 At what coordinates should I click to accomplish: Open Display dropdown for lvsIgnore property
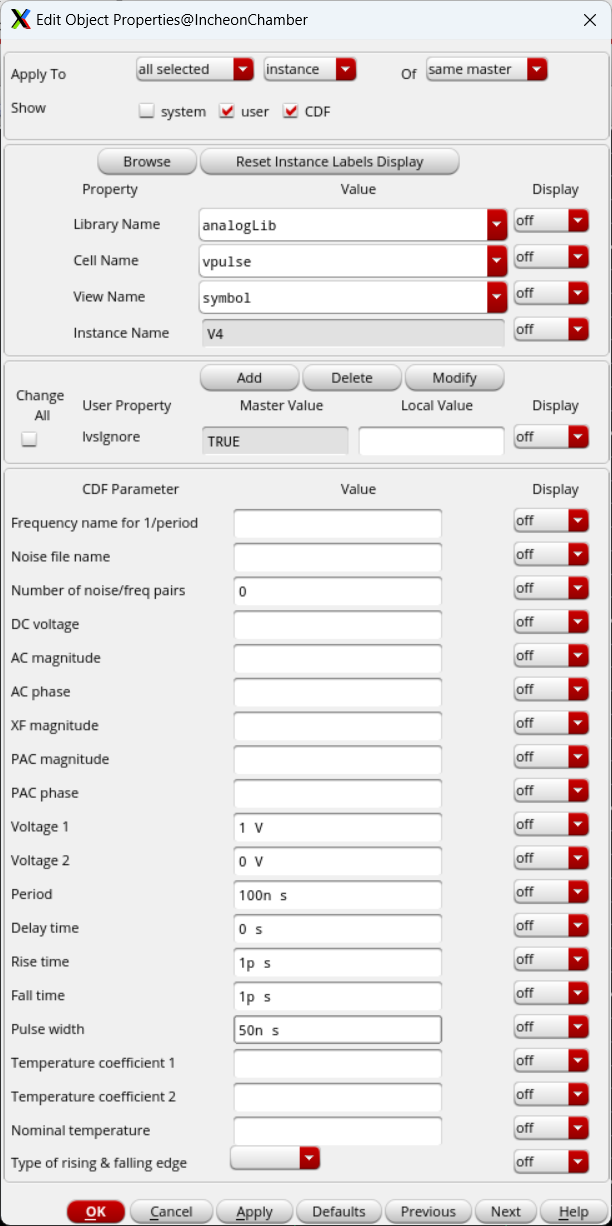click(551, 437)
